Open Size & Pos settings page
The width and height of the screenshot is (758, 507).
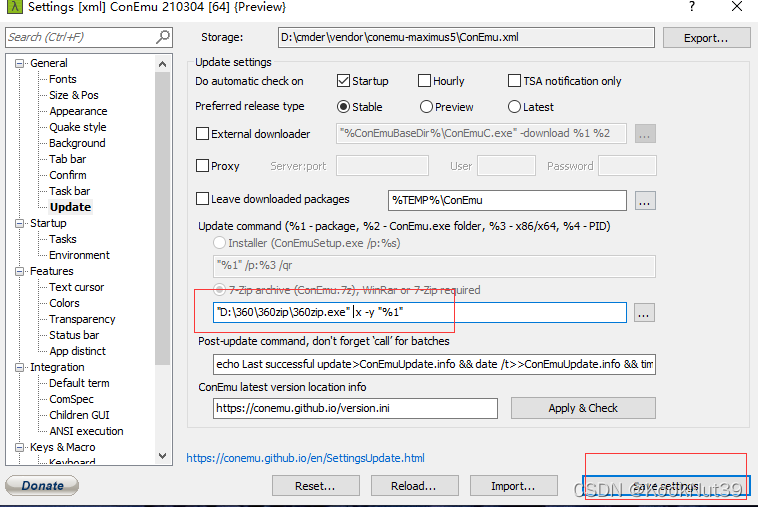pyautogui.click(x=73, y=95)
